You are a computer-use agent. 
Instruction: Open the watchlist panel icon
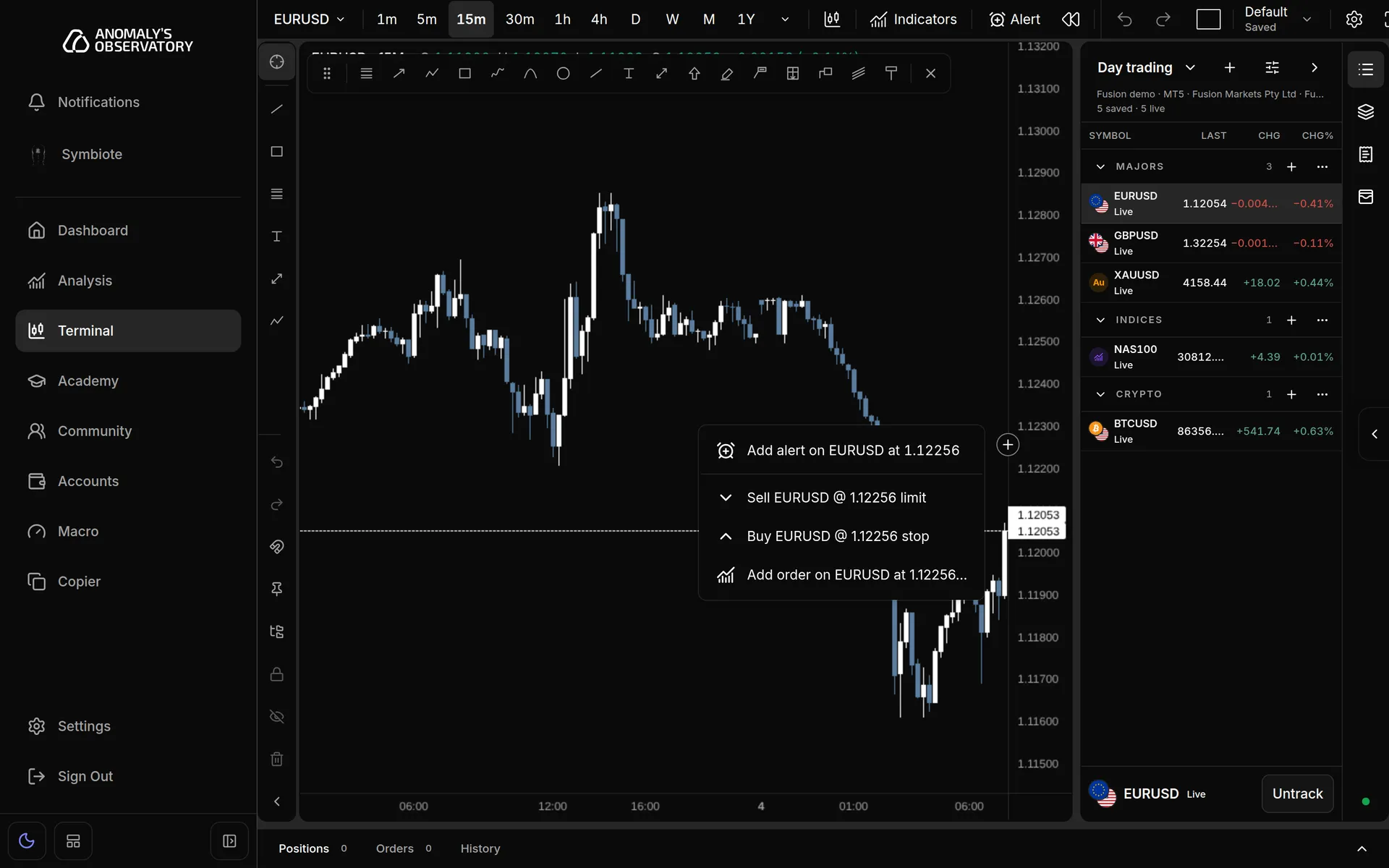click(x=1366, y=69)
